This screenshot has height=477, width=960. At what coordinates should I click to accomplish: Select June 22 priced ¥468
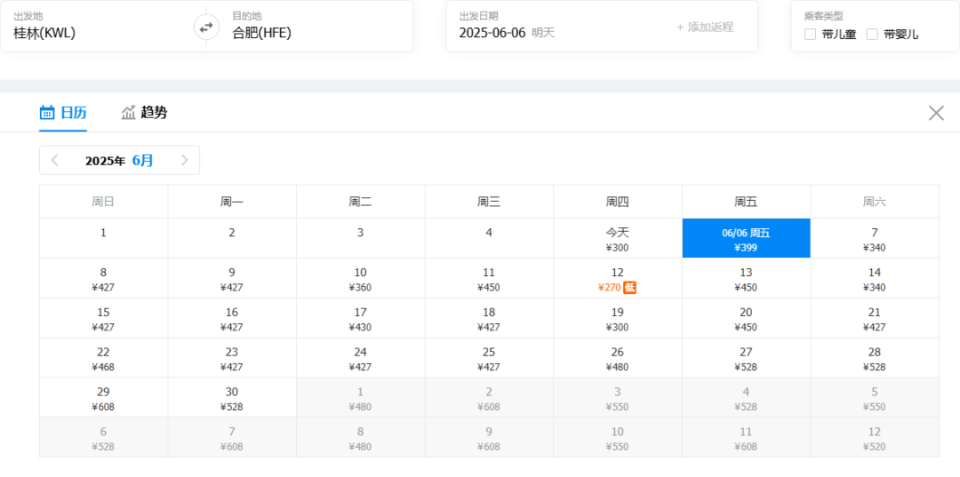pos(103,358)
